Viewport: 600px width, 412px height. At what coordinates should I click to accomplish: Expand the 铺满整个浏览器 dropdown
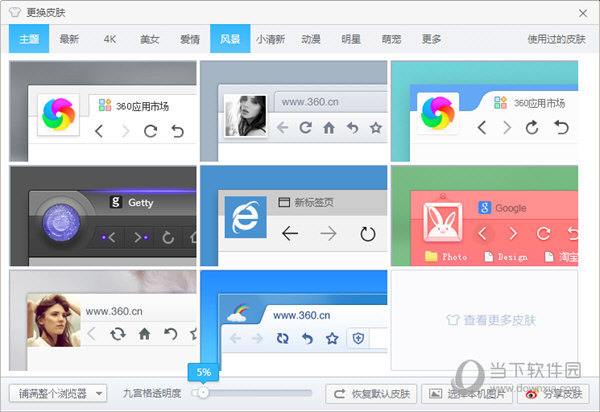coord(58,393)
